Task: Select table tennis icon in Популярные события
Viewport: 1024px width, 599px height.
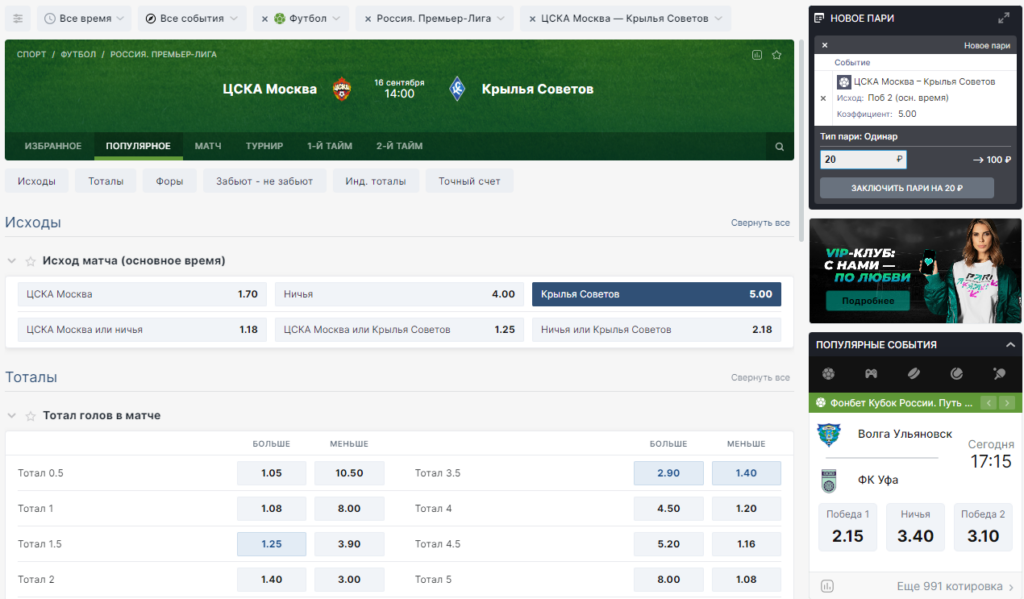Action: (999, 374)
